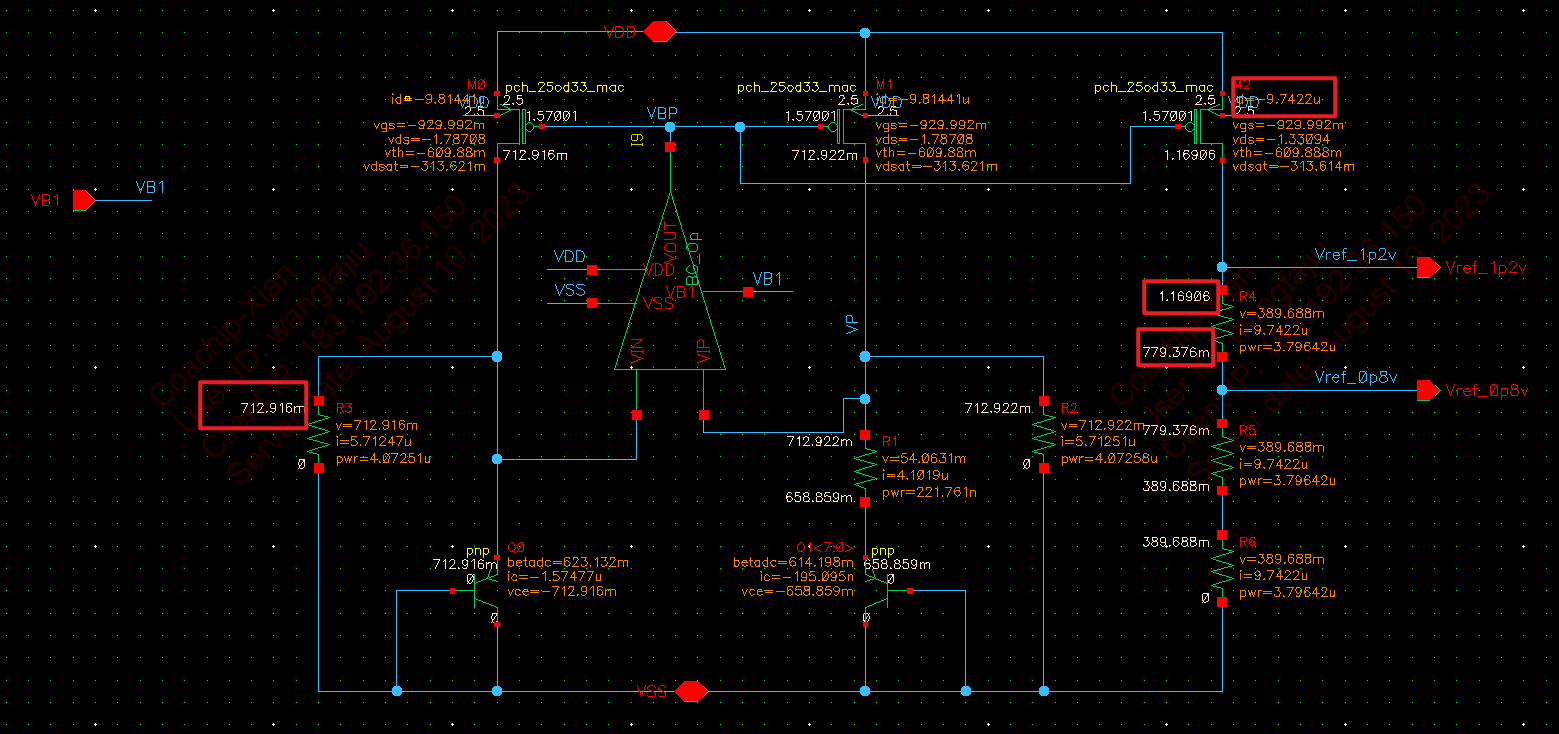The height and width of the screenshot is (734, 1559).
Task: Click the VDD pin at the top
Action: (660, 31)
